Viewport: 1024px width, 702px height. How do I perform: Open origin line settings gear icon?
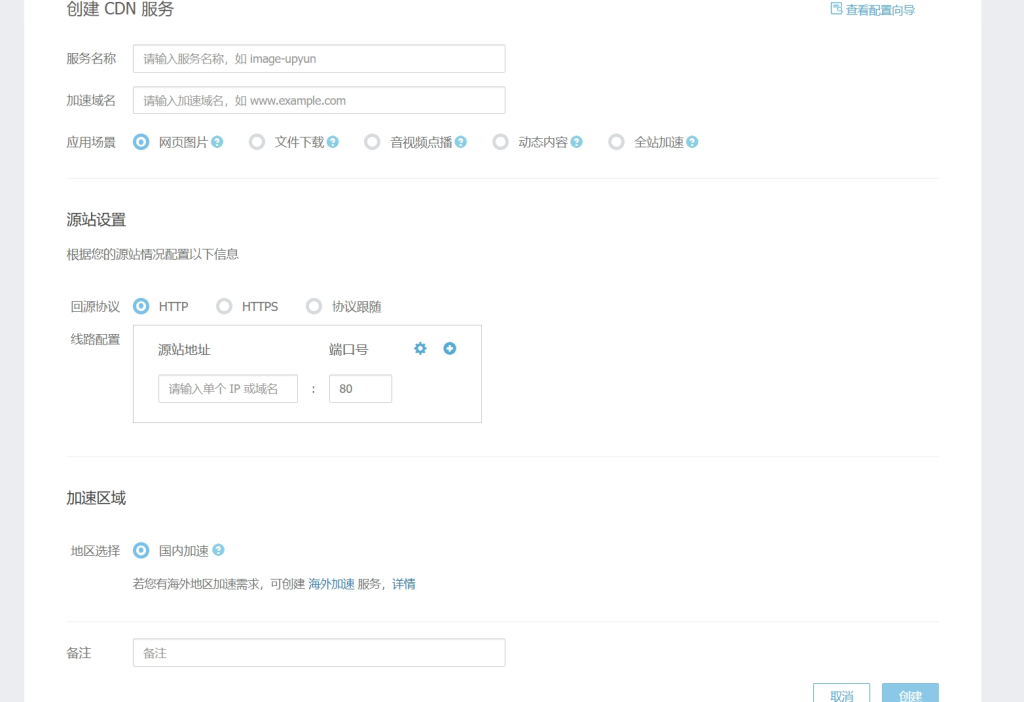click(x=420, y=348)
